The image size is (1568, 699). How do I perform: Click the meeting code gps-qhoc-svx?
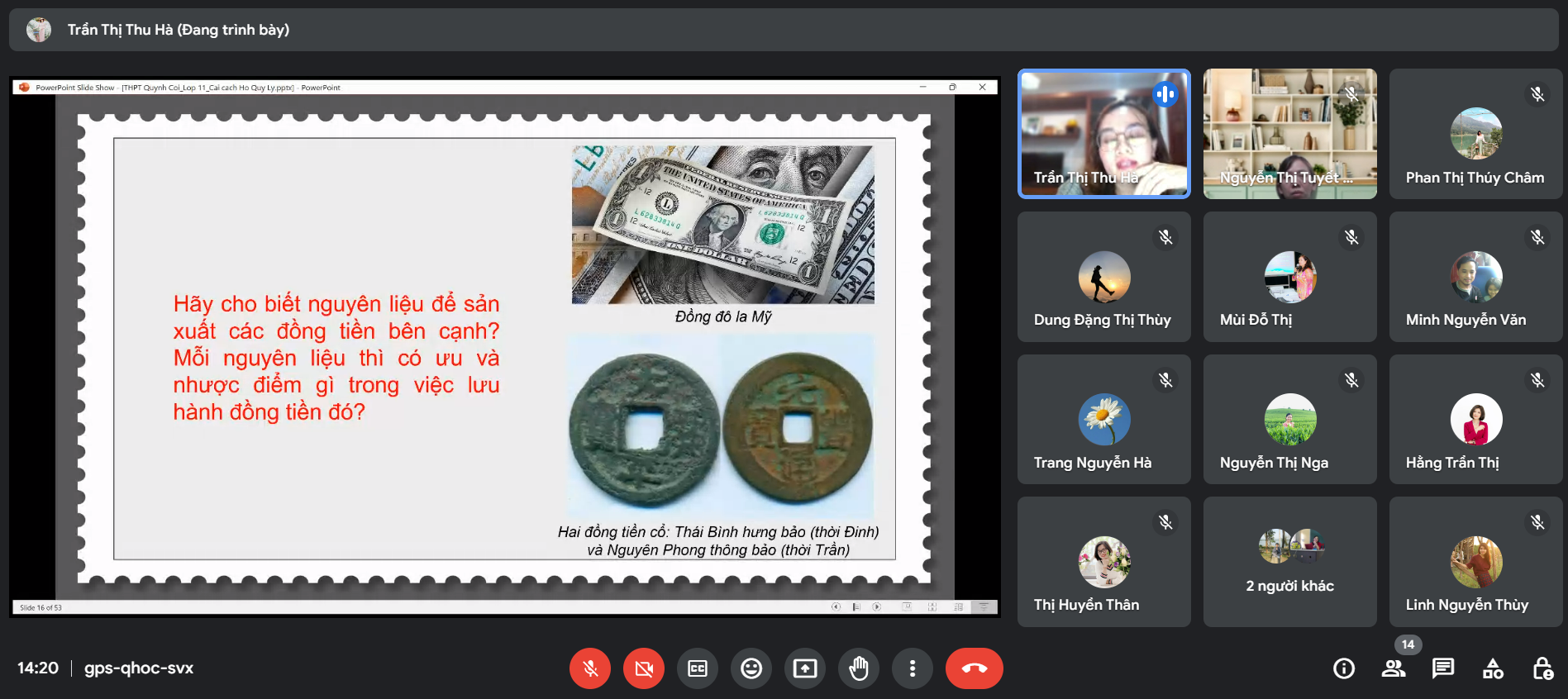[139, 668]
